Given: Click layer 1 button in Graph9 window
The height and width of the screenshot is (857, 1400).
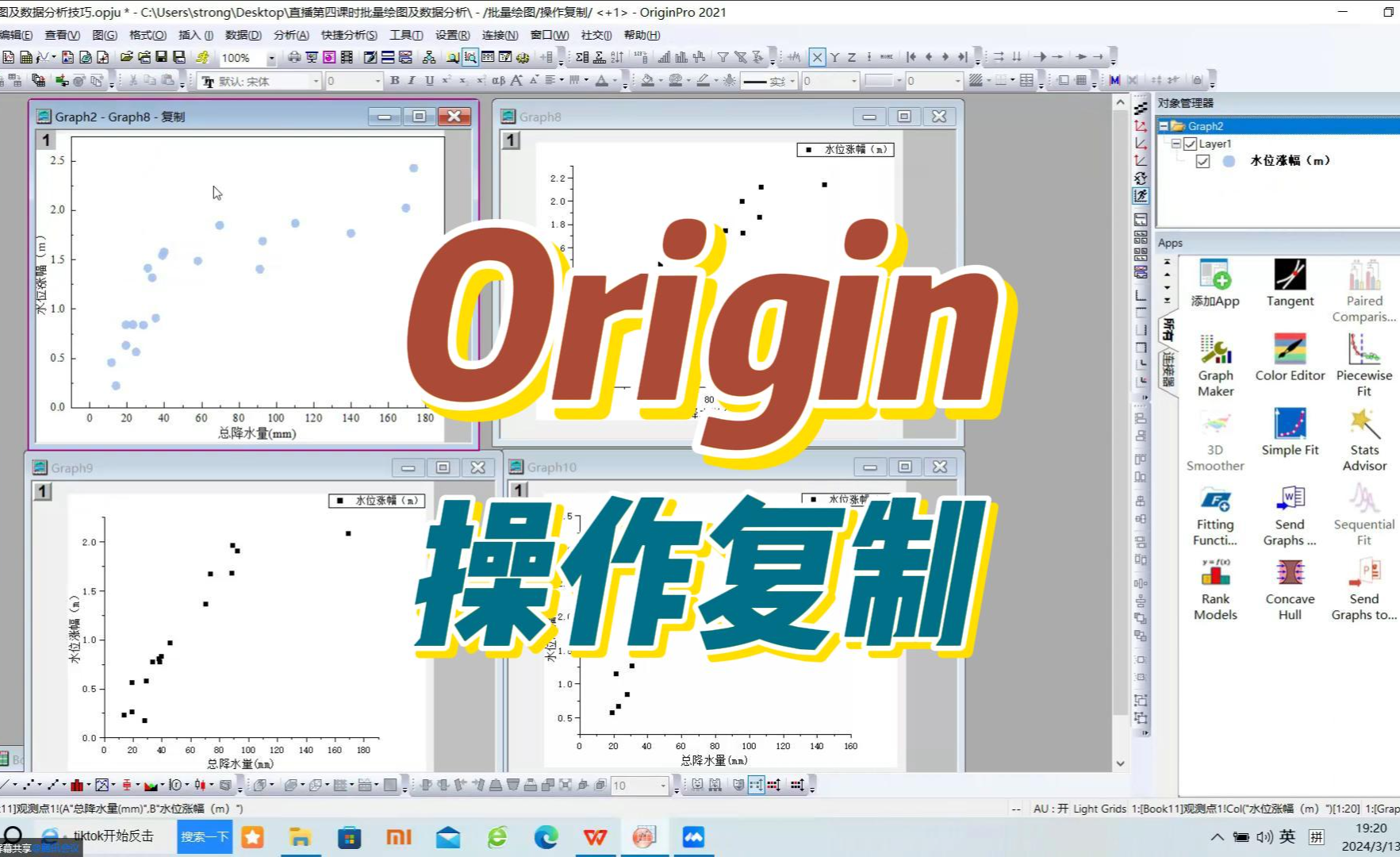Looking at the screenshot, I should pos(42,491).
